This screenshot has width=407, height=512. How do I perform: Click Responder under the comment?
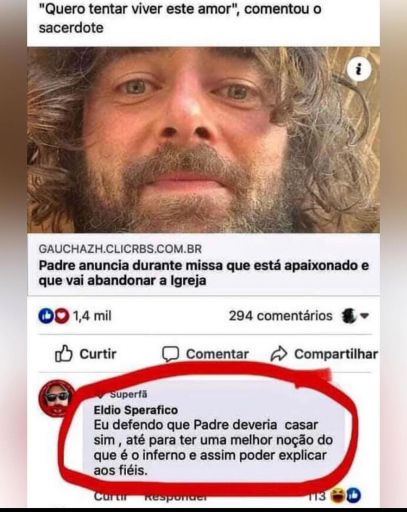pyautogui.click(x=176, y=497)
